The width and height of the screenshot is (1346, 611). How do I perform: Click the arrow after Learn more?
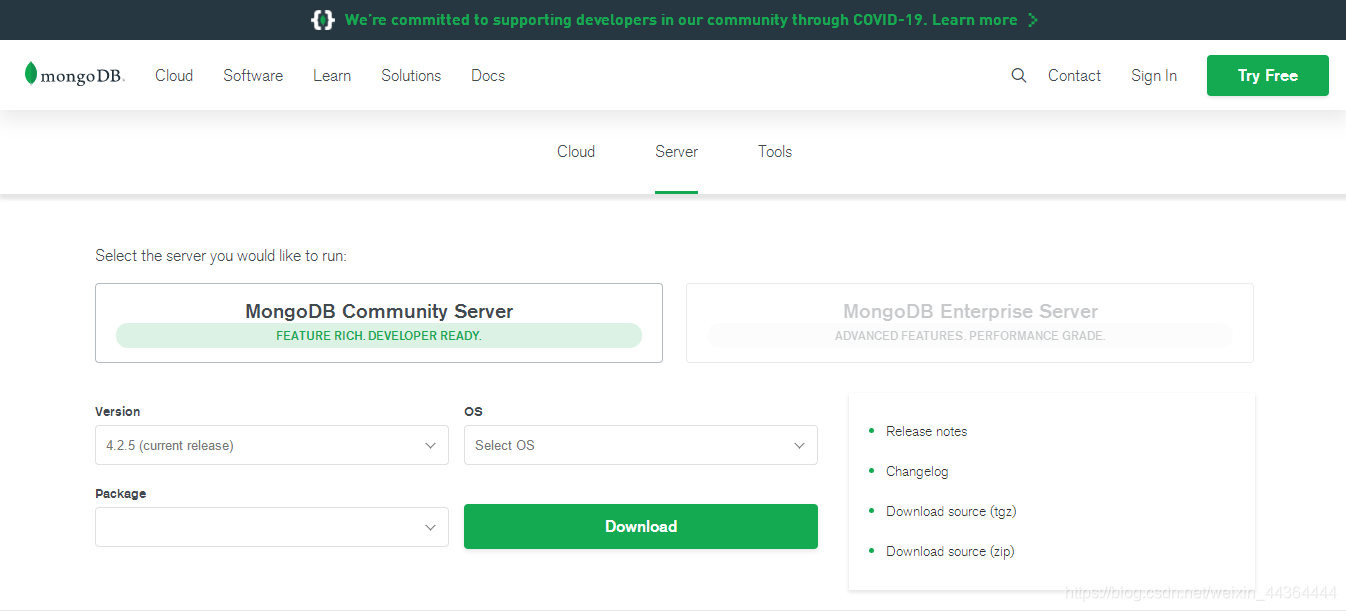point(1033,20)
